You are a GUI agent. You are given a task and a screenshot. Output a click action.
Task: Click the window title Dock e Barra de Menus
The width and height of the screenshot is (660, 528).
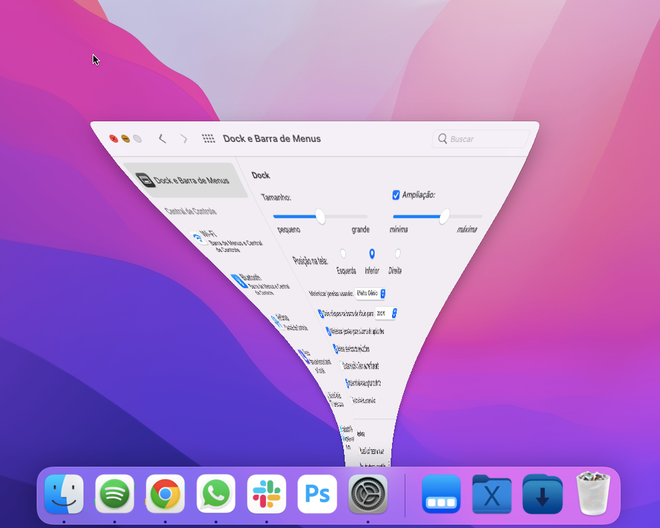(272, 139)
